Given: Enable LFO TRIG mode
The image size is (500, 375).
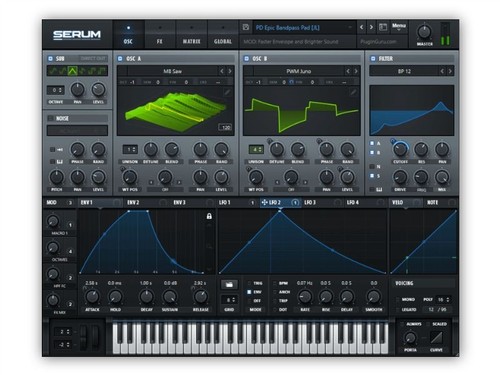Looking at the screenshot, I should [249, 283].
